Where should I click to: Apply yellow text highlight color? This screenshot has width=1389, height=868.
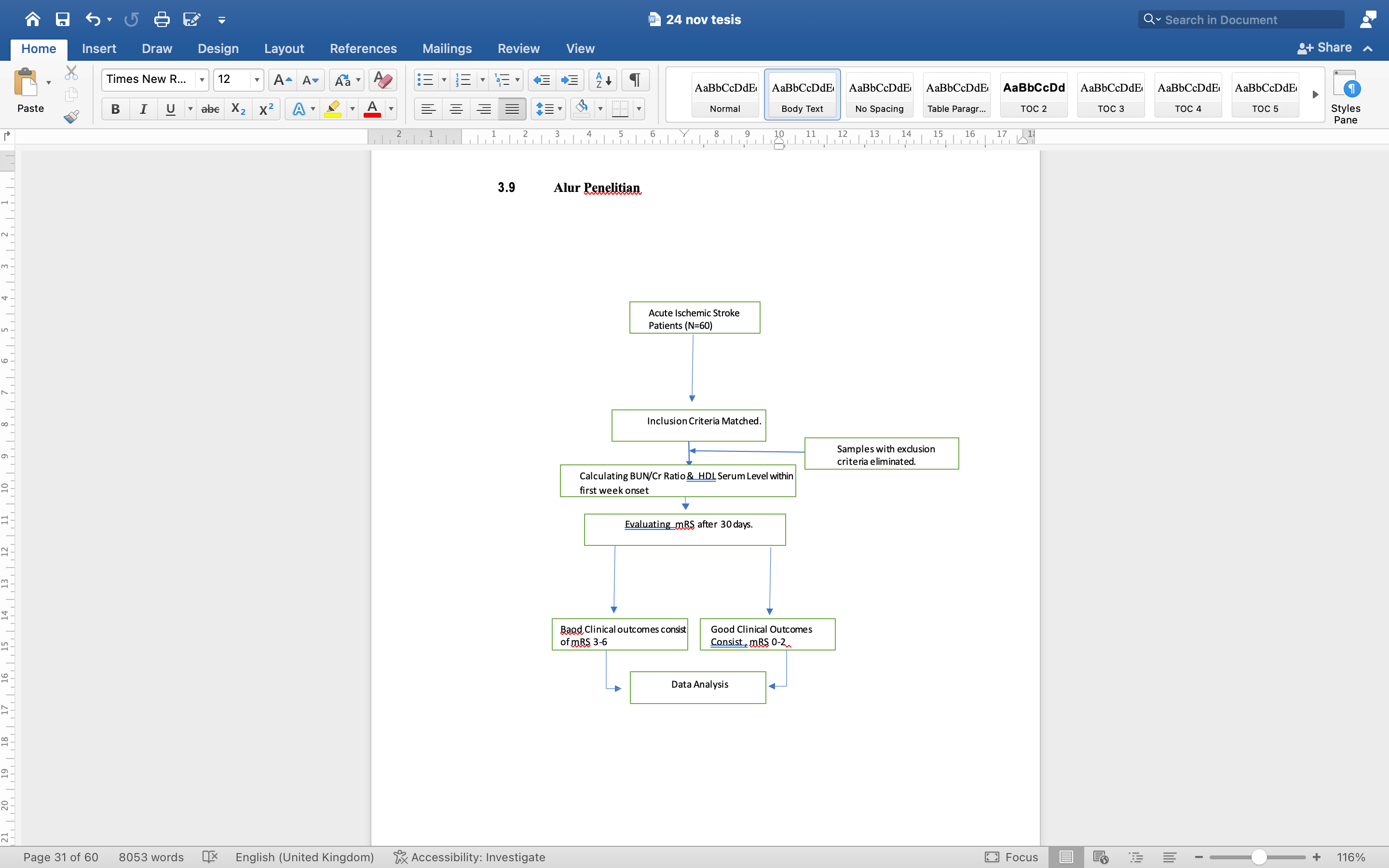point(333,108)
